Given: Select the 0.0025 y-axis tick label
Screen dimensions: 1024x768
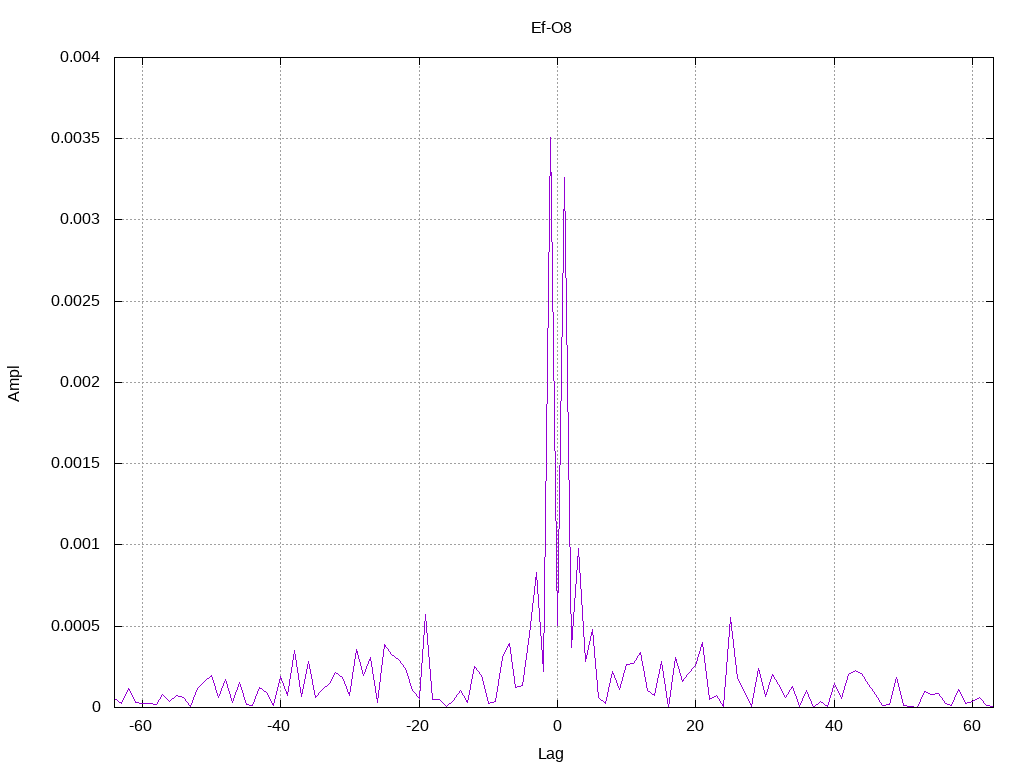Looking at the screenshot, I should (75, 300).
